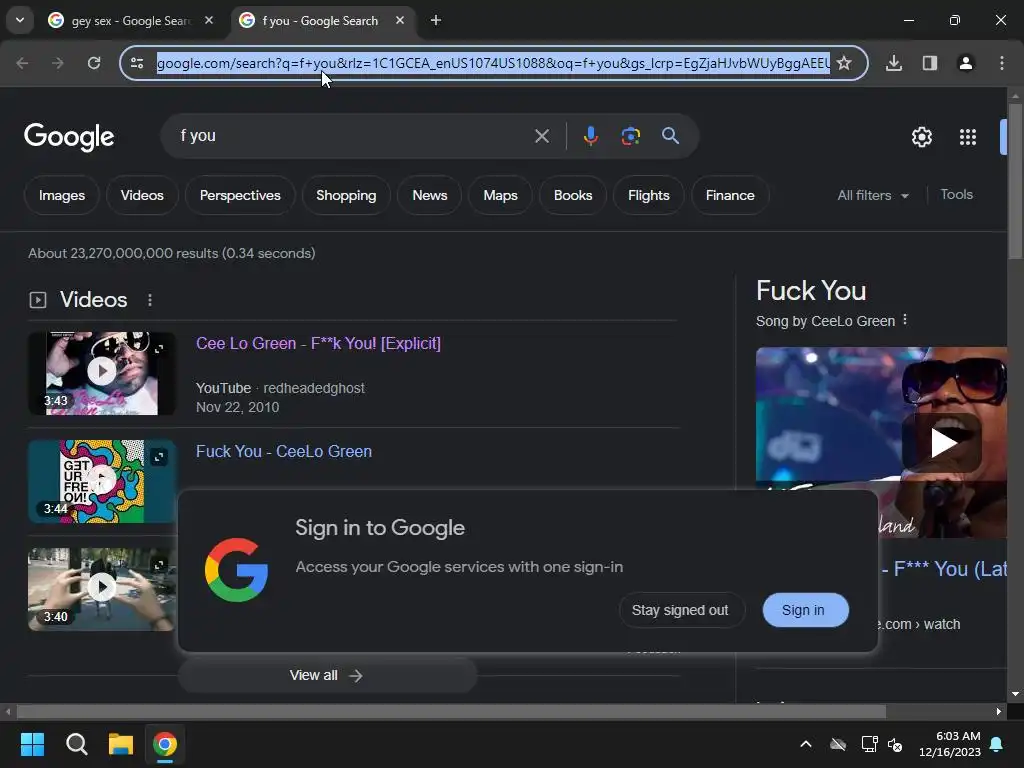Open Google quick settings gear
1024x768 pixels.
[921, 136]
